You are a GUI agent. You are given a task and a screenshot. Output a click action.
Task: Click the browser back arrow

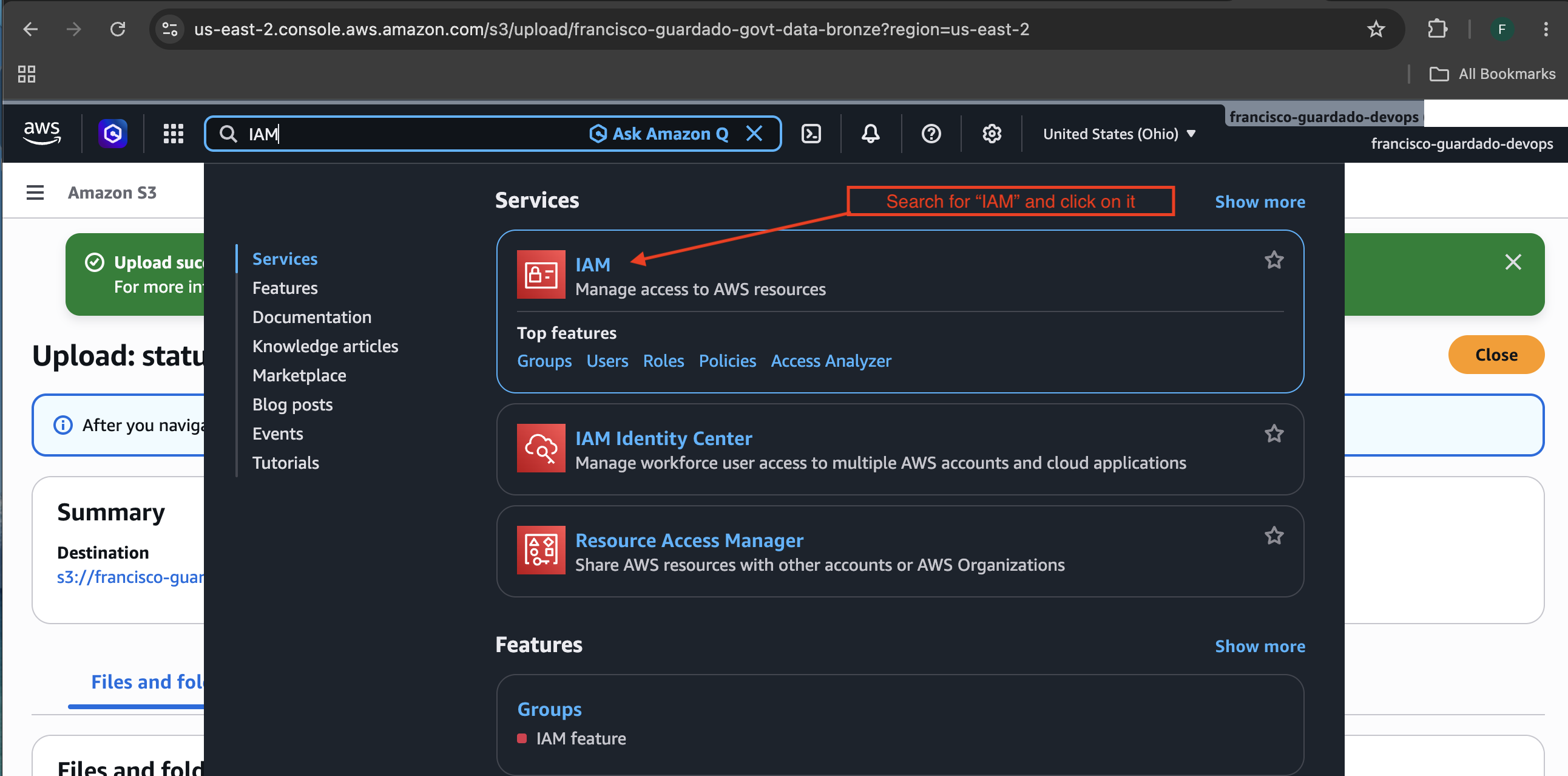point(30,29)
